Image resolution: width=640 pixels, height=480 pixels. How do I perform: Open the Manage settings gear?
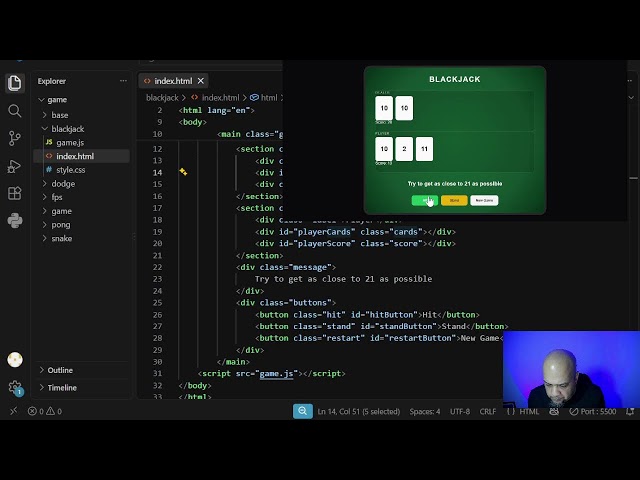coord(15,387)
